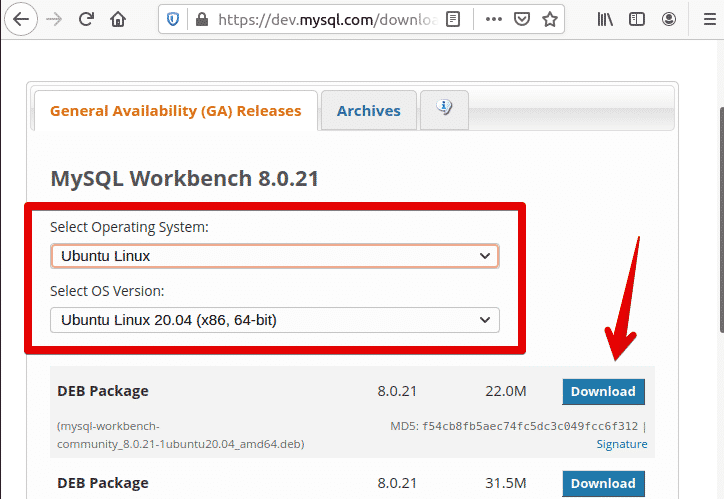This screenshot has width=724, height=499.
Task: Download the 31.5M DEB Package
Action: (x=603, y=483)
